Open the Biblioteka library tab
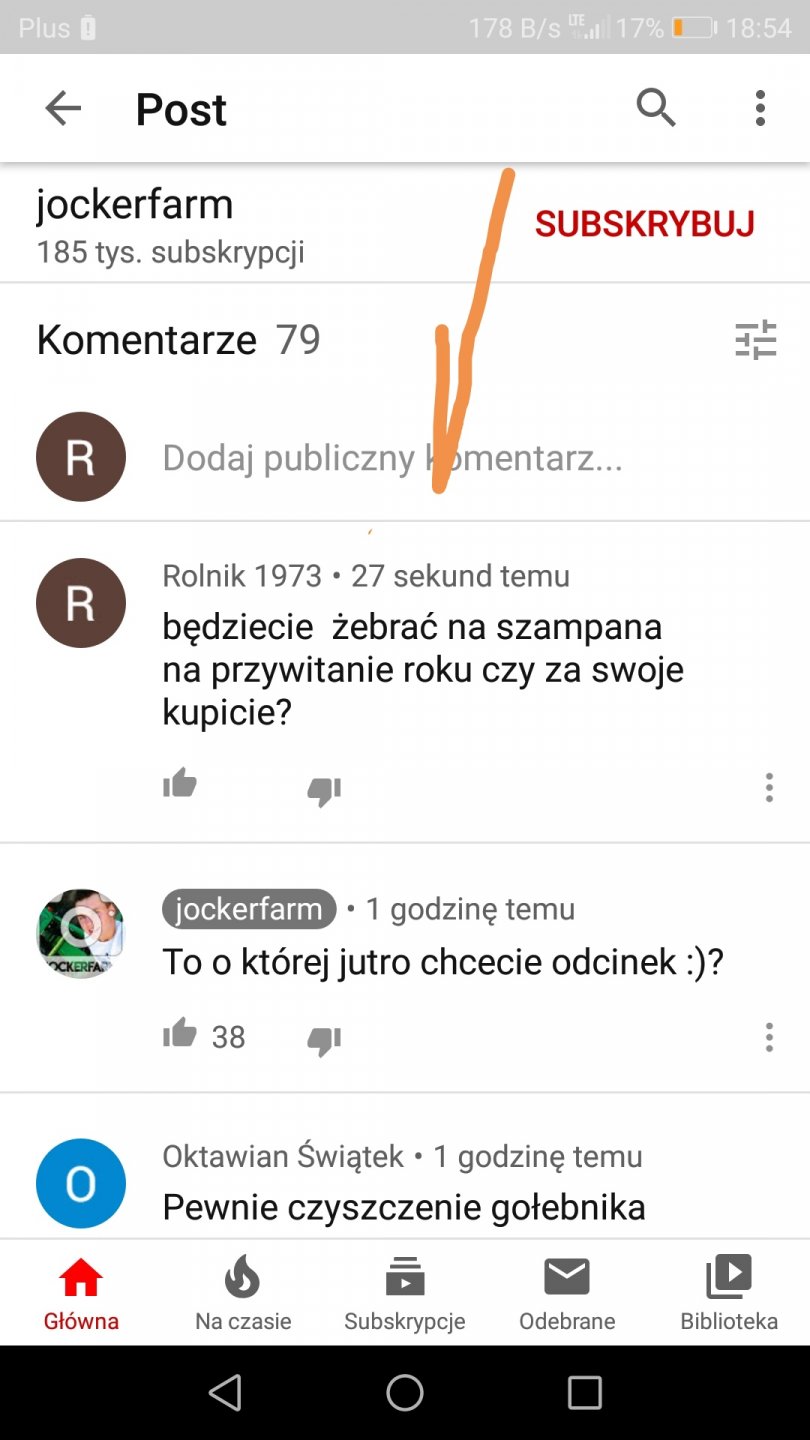 729,1293
